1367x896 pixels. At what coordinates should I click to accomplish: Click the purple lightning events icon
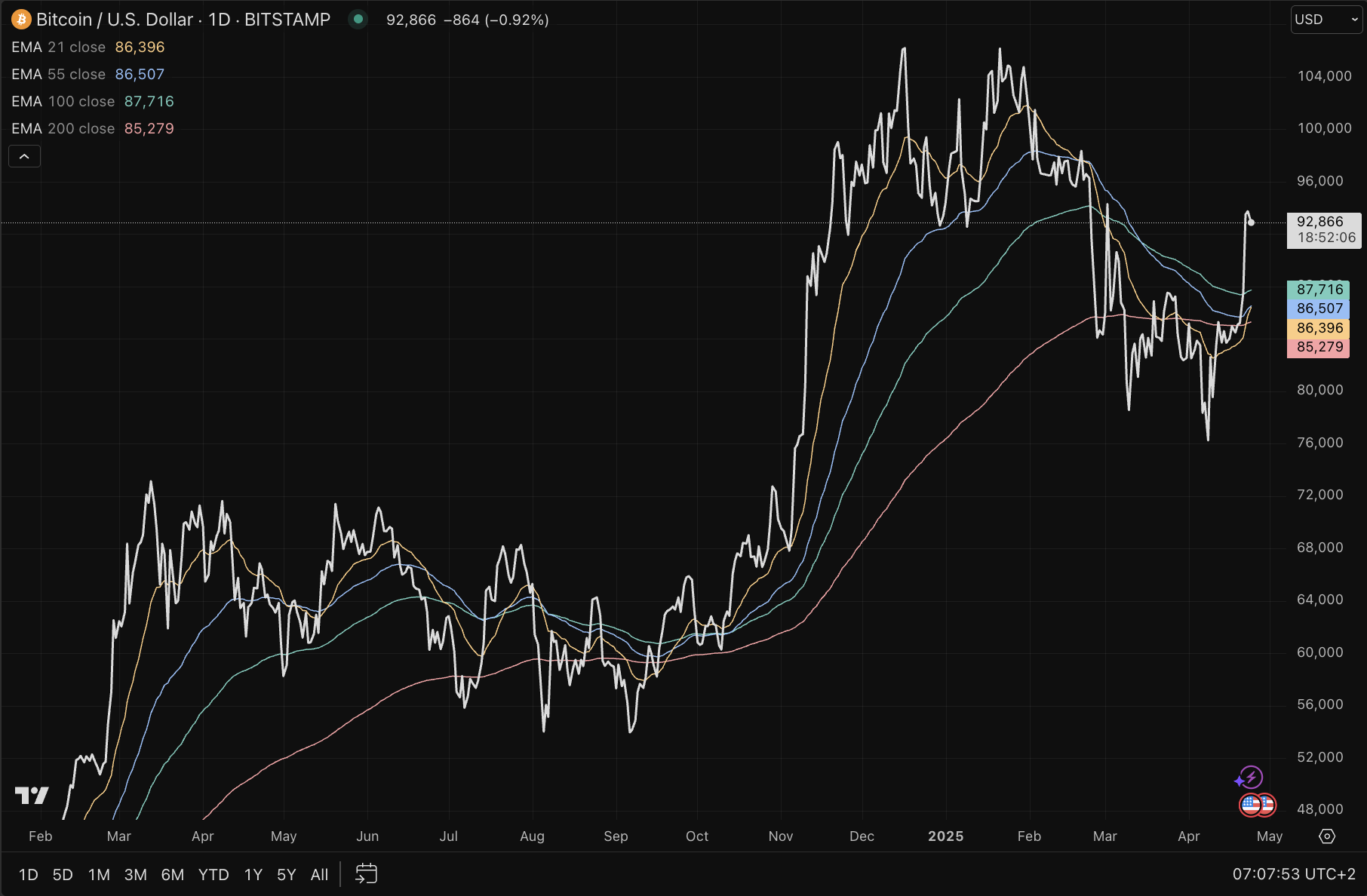[1250, 777]
